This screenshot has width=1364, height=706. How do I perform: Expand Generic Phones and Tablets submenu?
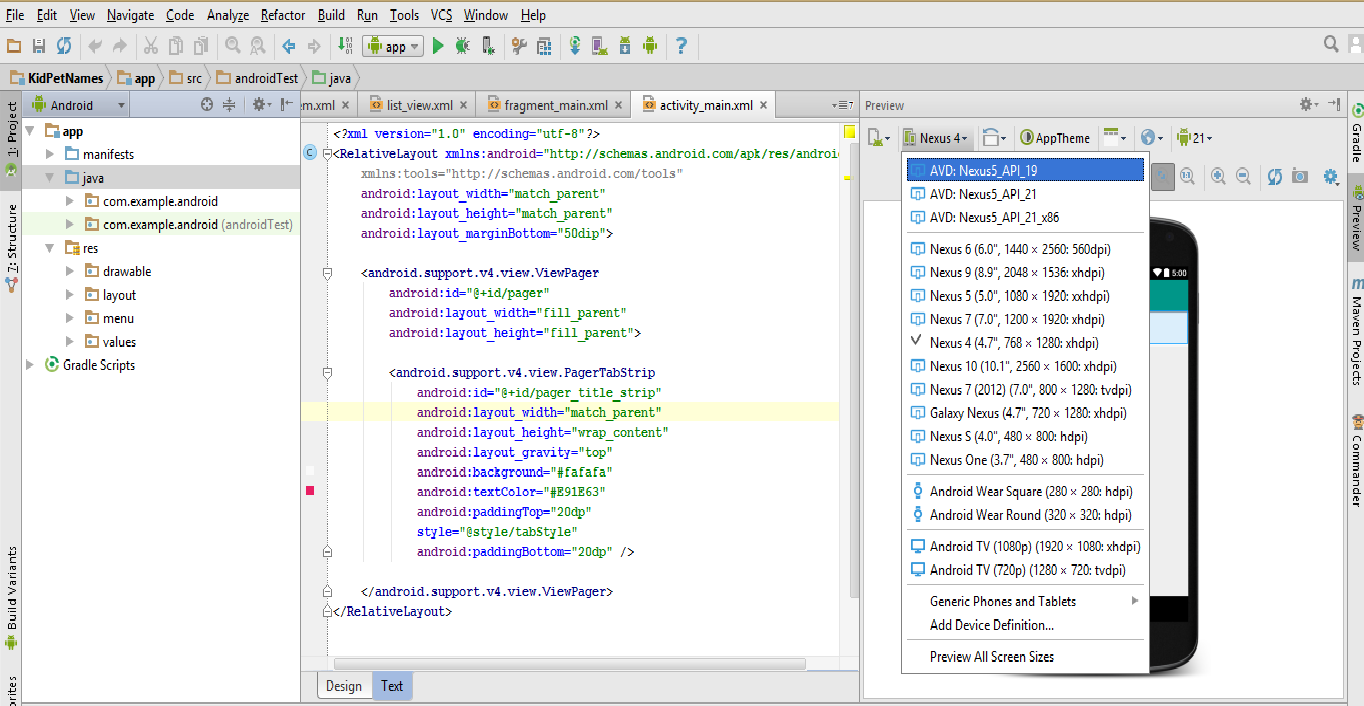click(1025, 601)
